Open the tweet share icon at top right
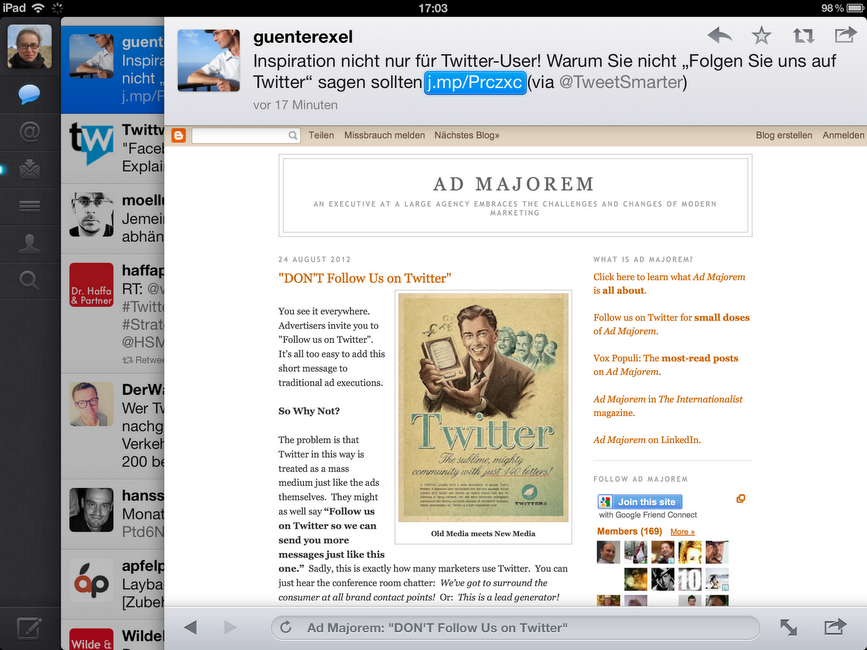The image size is (867, 650). 845,36
